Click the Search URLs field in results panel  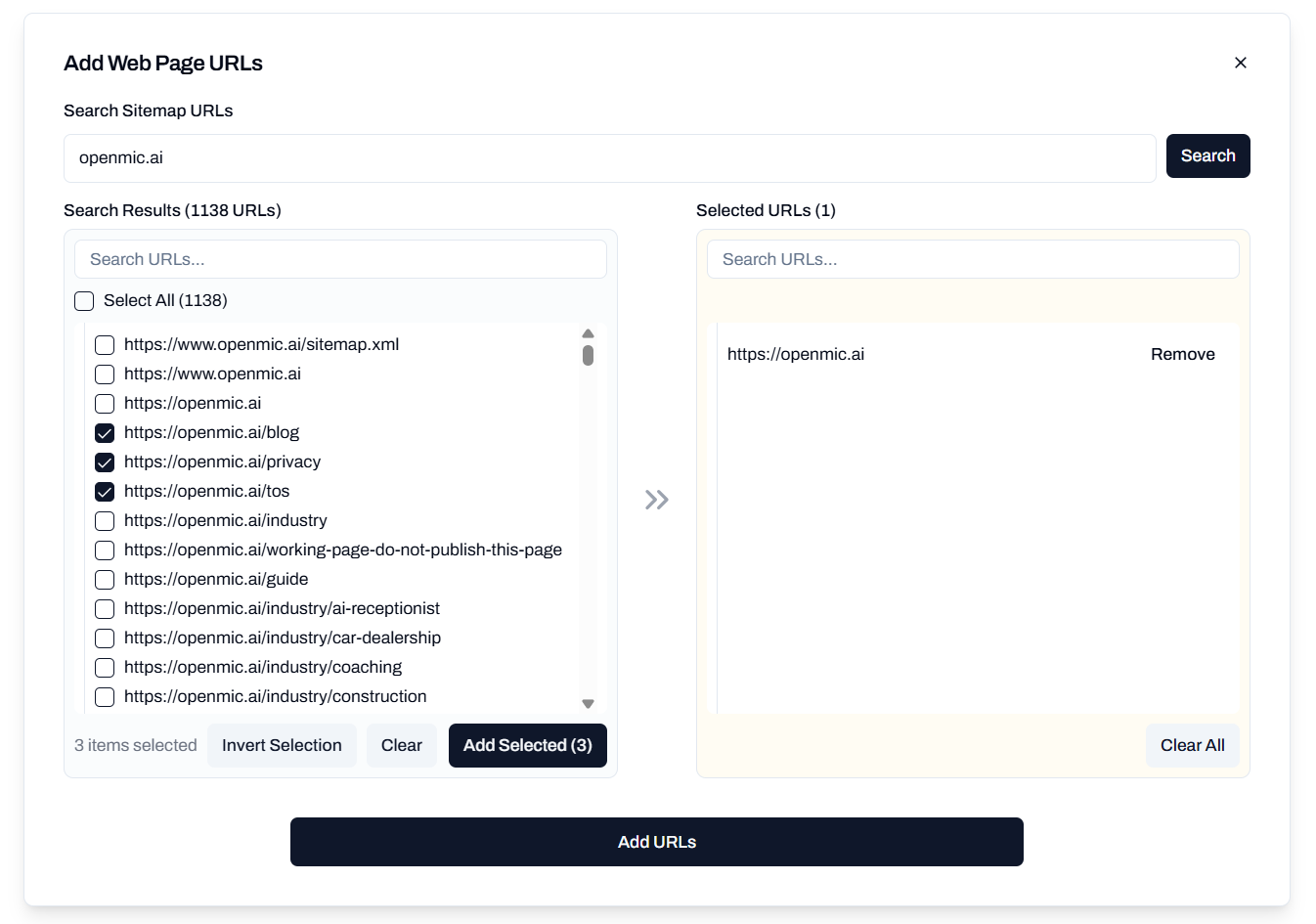pos(340,259)
